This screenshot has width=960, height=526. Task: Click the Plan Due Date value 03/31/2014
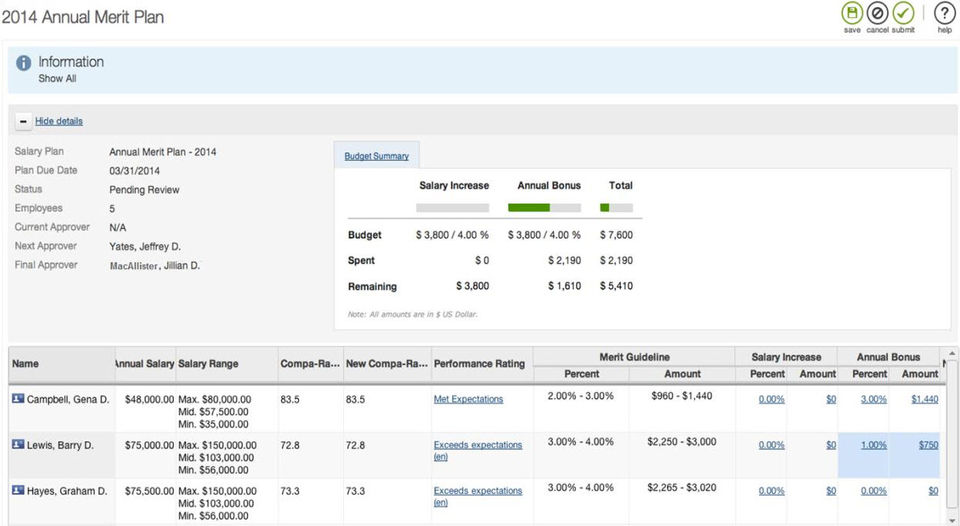135,171
